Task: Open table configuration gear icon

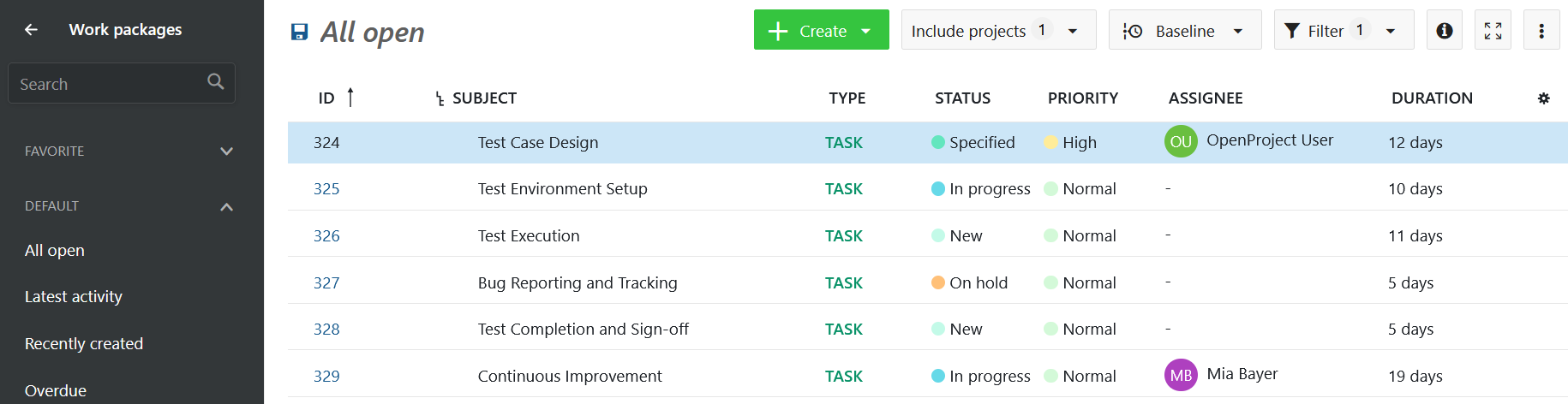Action: [x=1543, y=98]
